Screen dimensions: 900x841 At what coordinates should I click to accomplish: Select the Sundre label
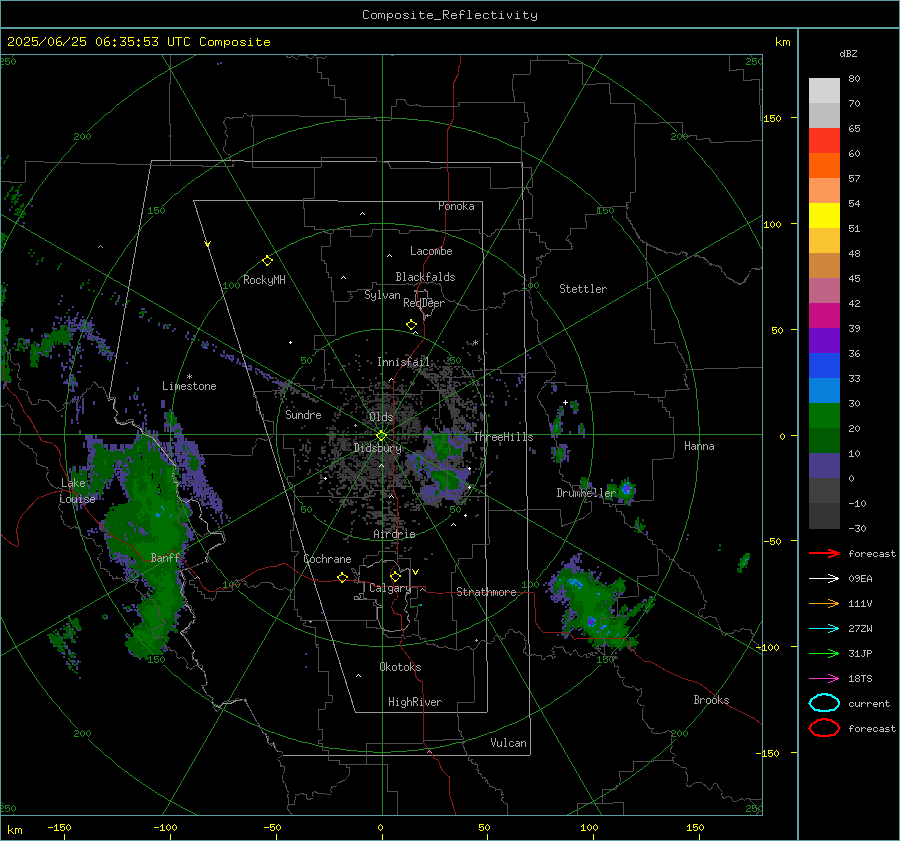(x=303, y=414)
